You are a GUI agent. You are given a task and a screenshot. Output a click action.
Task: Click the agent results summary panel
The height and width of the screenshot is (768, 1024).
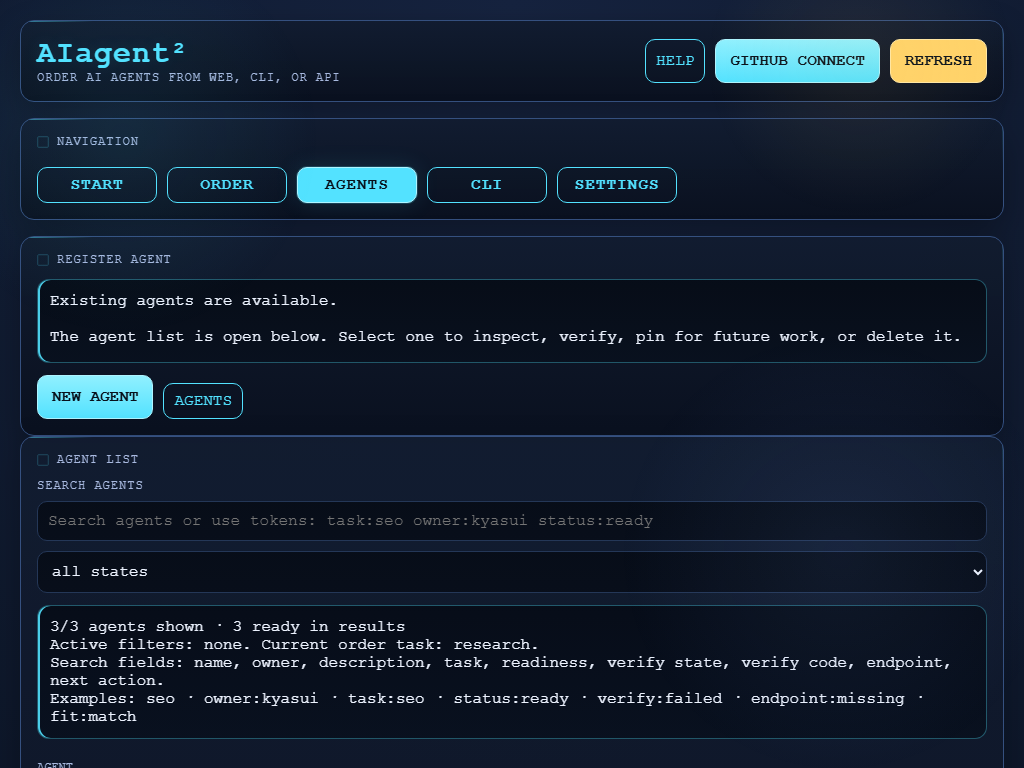(512, 671)
